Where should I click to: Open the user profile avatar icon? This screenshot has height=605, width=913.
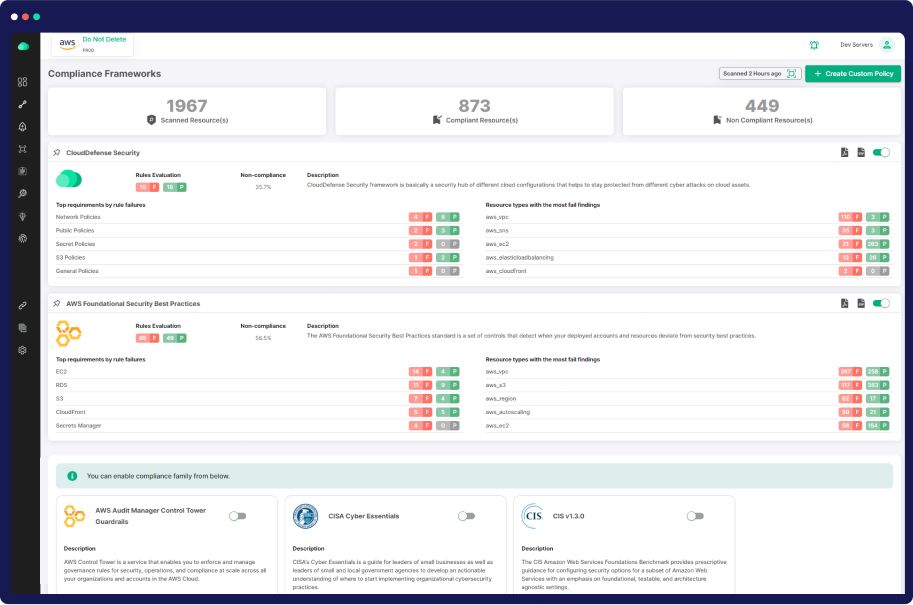point(886,45)
